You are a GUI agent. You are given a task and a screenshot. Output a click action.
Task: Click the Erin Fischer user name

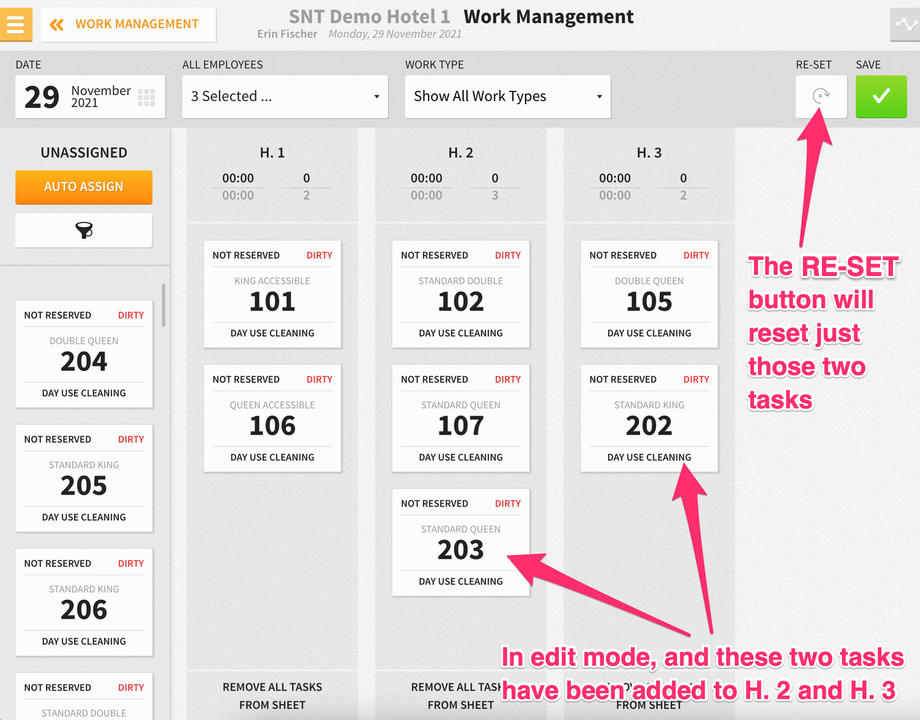[287, 34]
